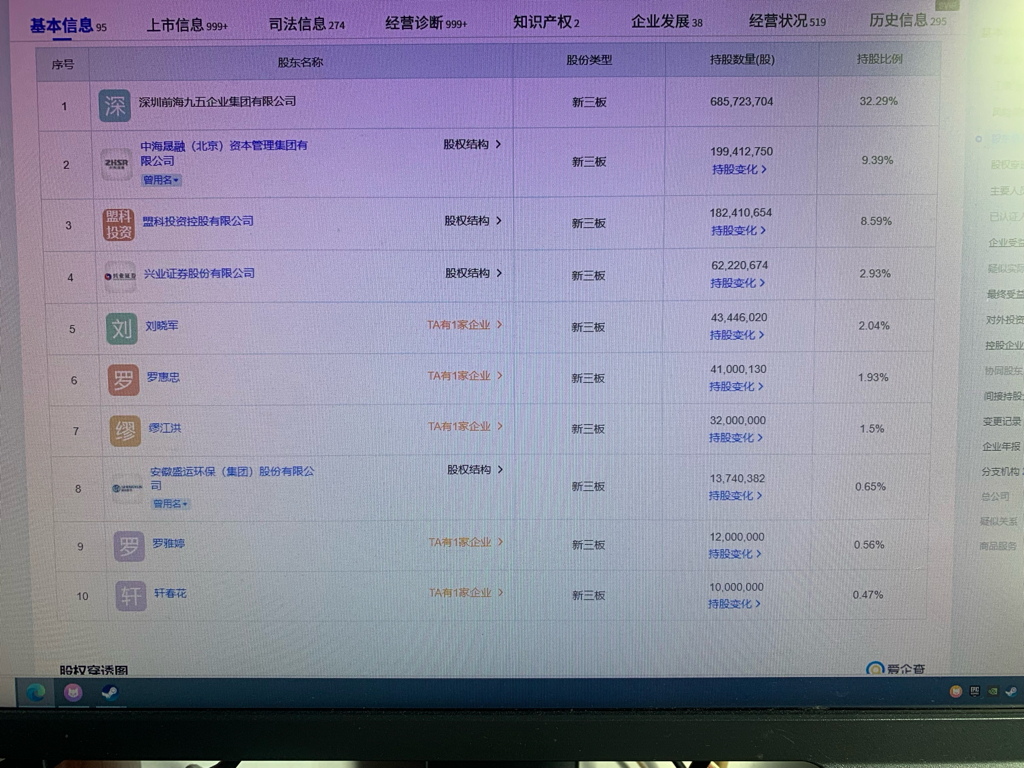Open 刘晓军 shareholder profile
This screenshot has height=768, width=1024.
click(x=161, y=326)
